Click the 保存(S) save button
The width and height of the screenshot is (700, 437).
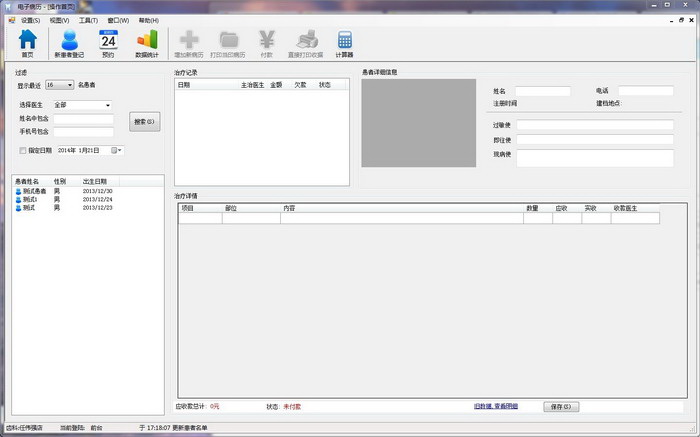click(x=560, y=407)
